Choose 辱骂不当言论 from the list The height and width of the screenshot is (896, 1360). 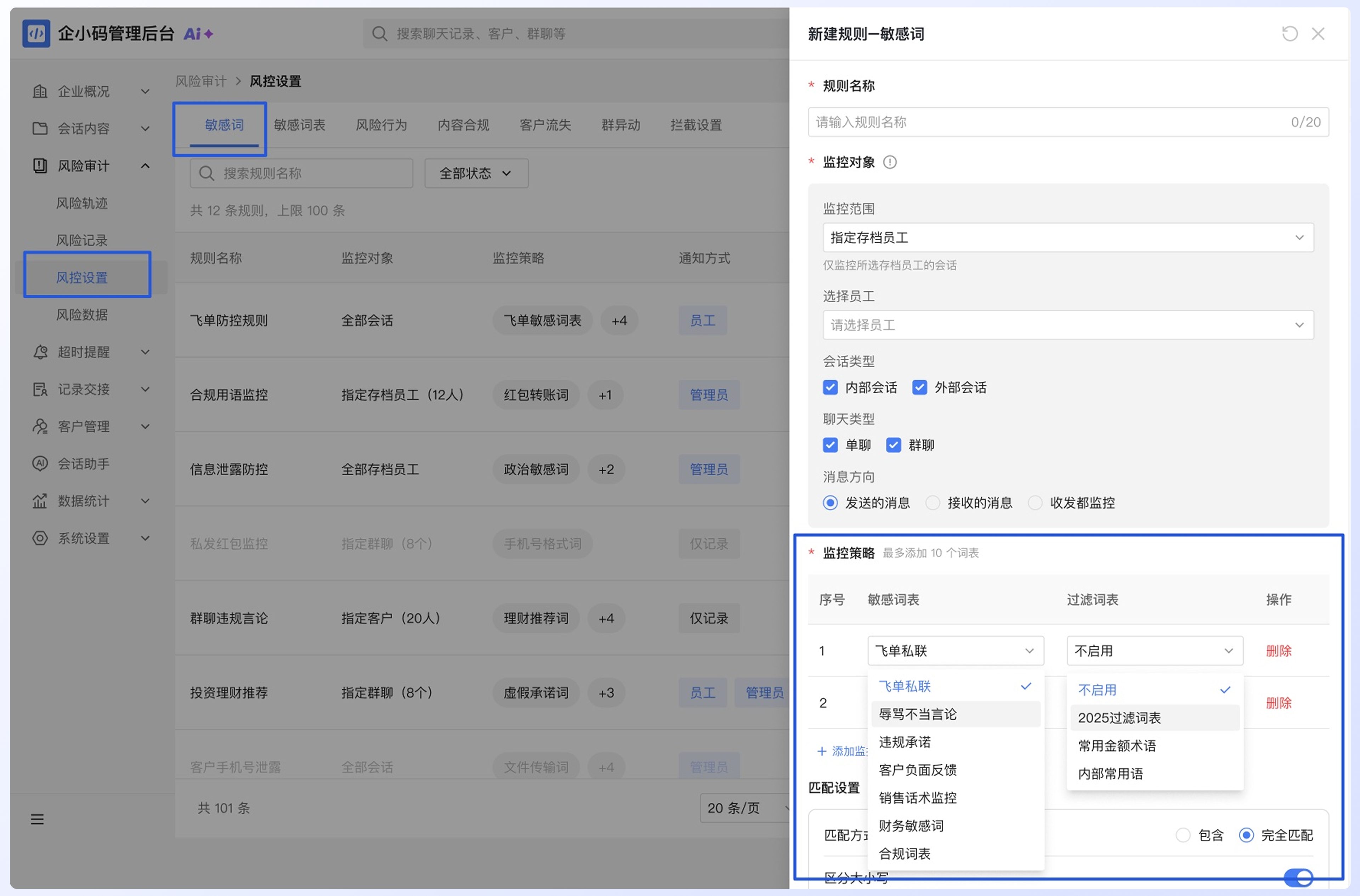coord(956,714)
